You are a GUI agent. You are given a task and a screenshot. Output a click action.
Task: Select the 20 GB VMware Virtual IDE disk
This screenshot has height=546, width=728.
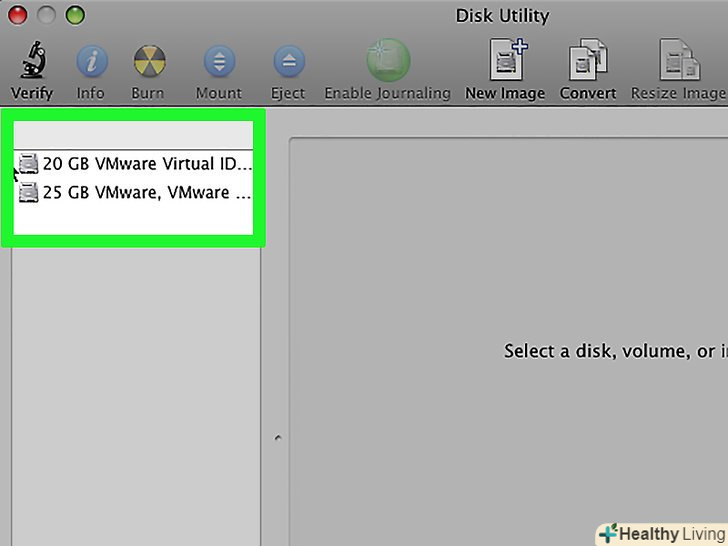coord(133,164)
